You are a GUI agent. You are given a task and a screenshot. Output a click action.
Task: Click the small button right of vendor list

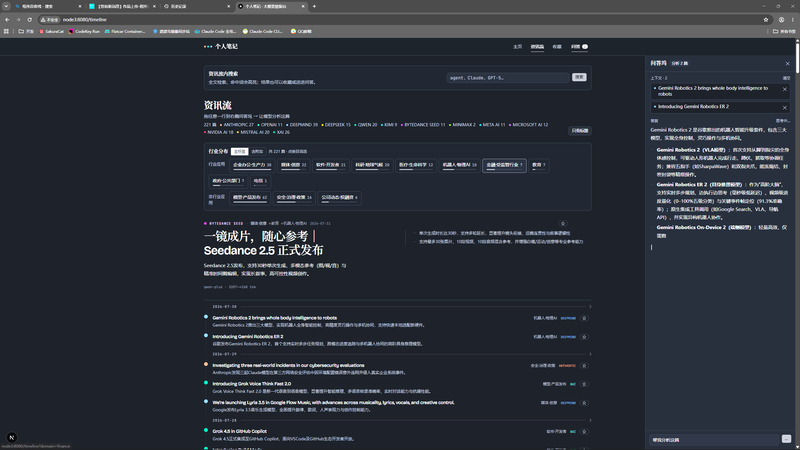(580, 131)
